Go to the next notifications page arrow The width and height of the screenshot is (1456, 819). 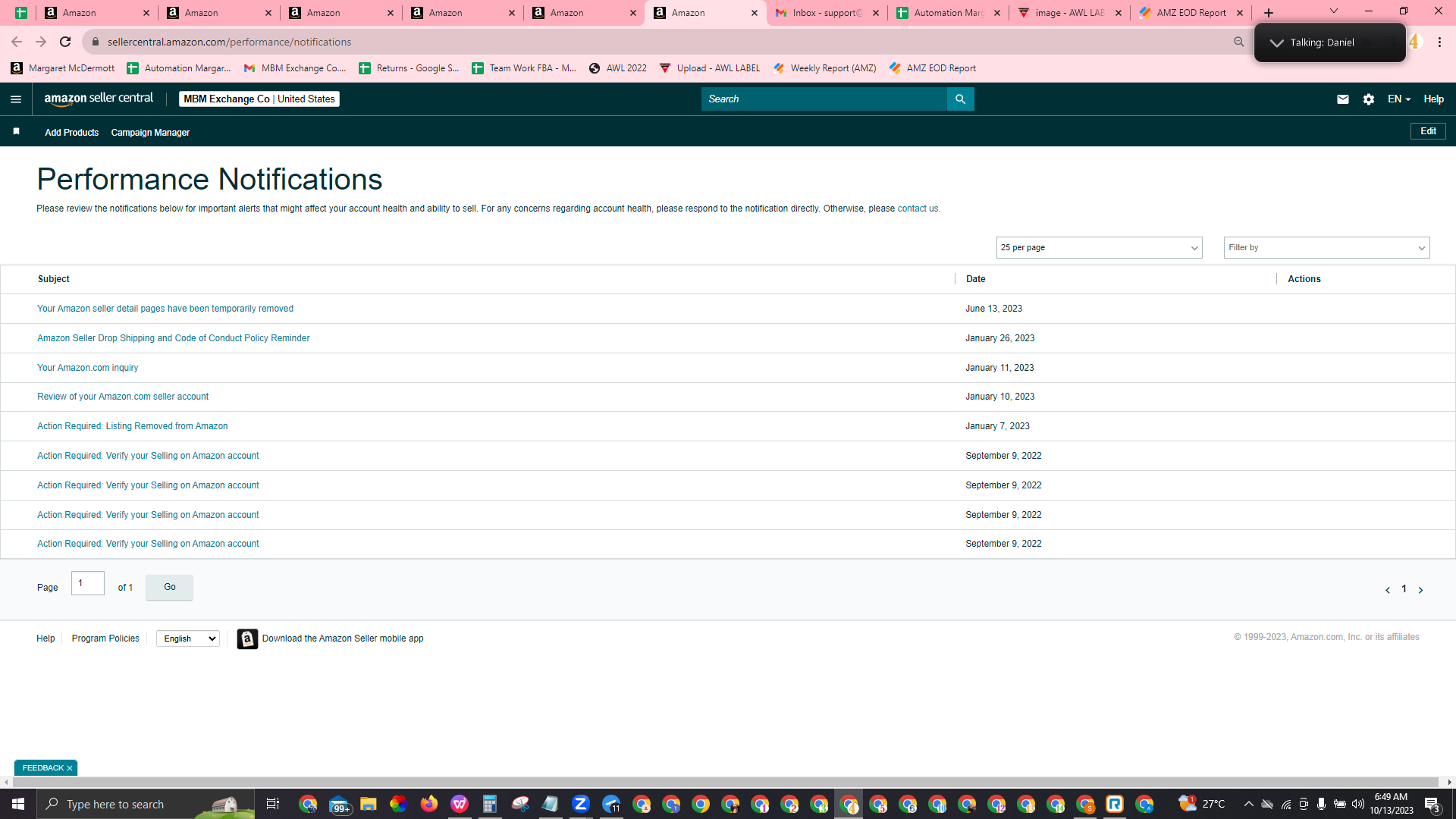tap(1420, 590)
